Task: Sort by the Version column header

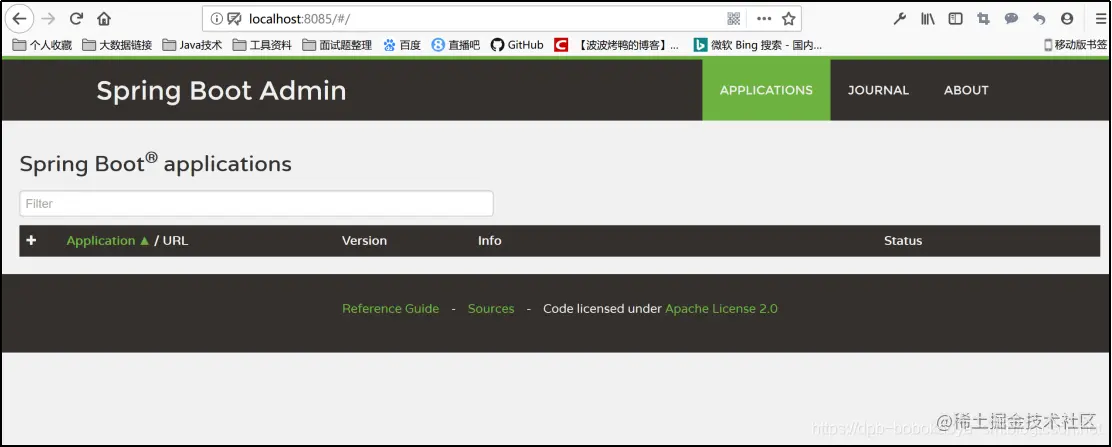Action: (365, 241)
